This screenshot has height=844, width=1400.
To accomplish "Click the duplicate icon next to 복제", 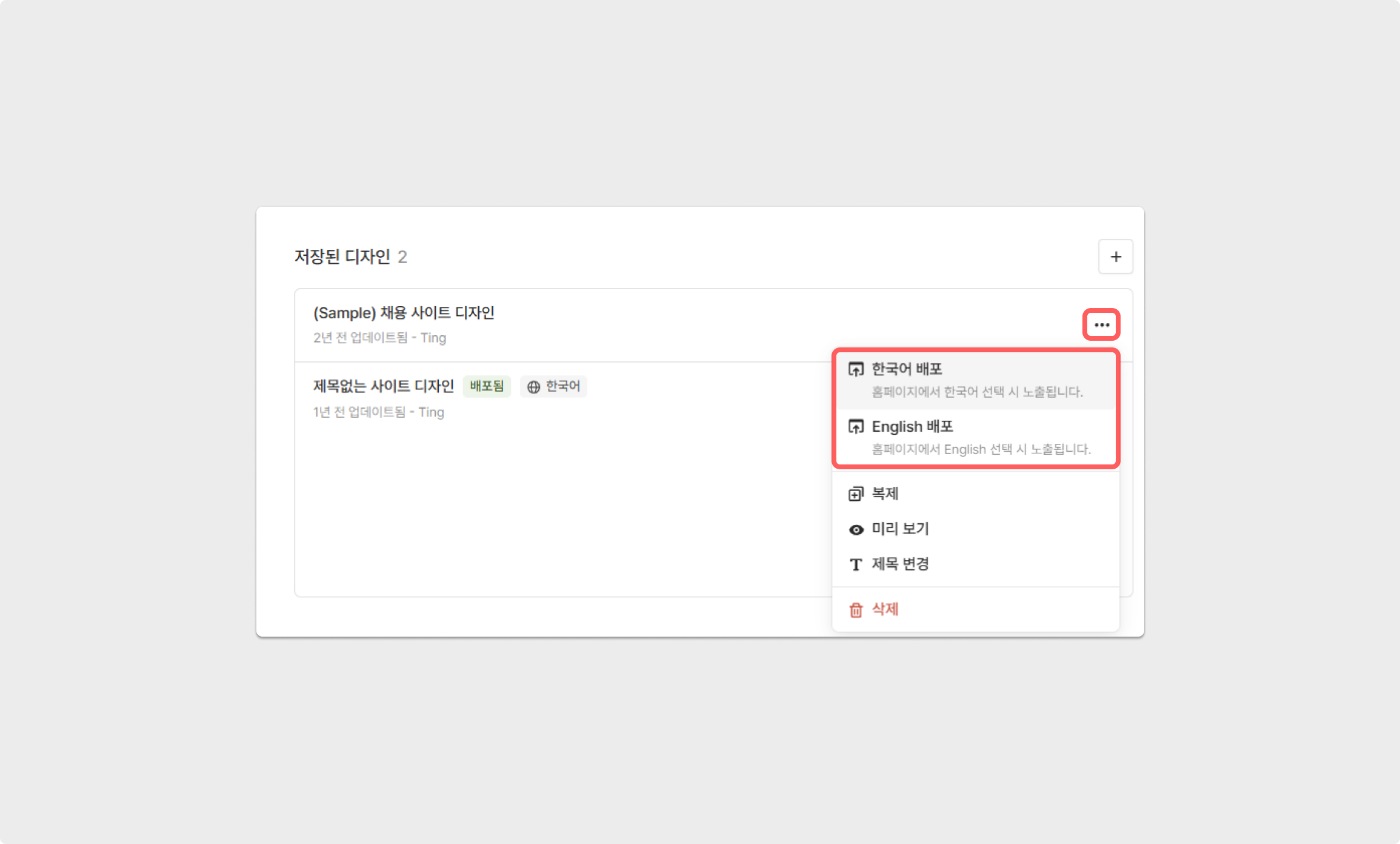I will point(856,494).
